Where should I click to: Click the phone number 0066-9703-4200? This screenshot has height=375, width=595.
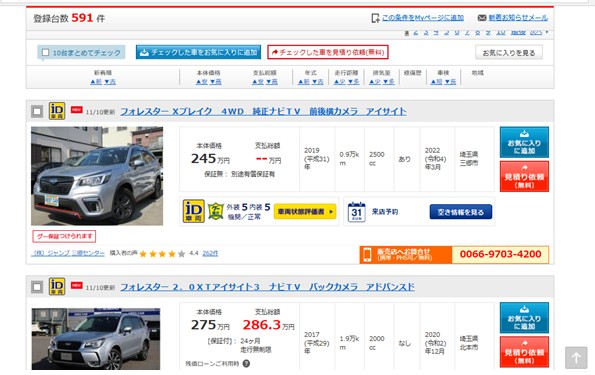pos(500,254)
